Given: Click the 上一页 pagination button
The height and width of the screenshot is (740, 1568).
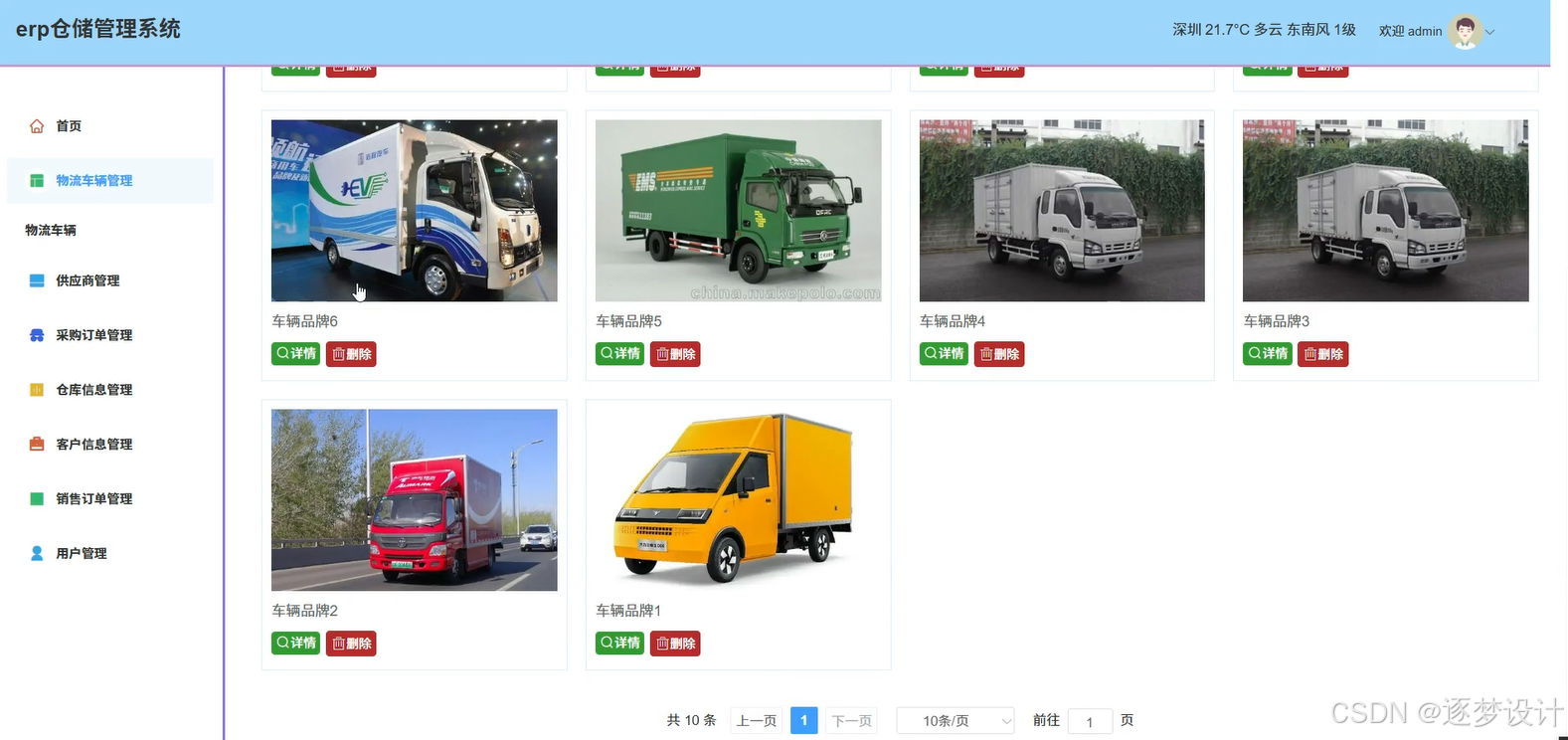Looking at the screenshot, I should pyautogui.click(x=757, y=721).
